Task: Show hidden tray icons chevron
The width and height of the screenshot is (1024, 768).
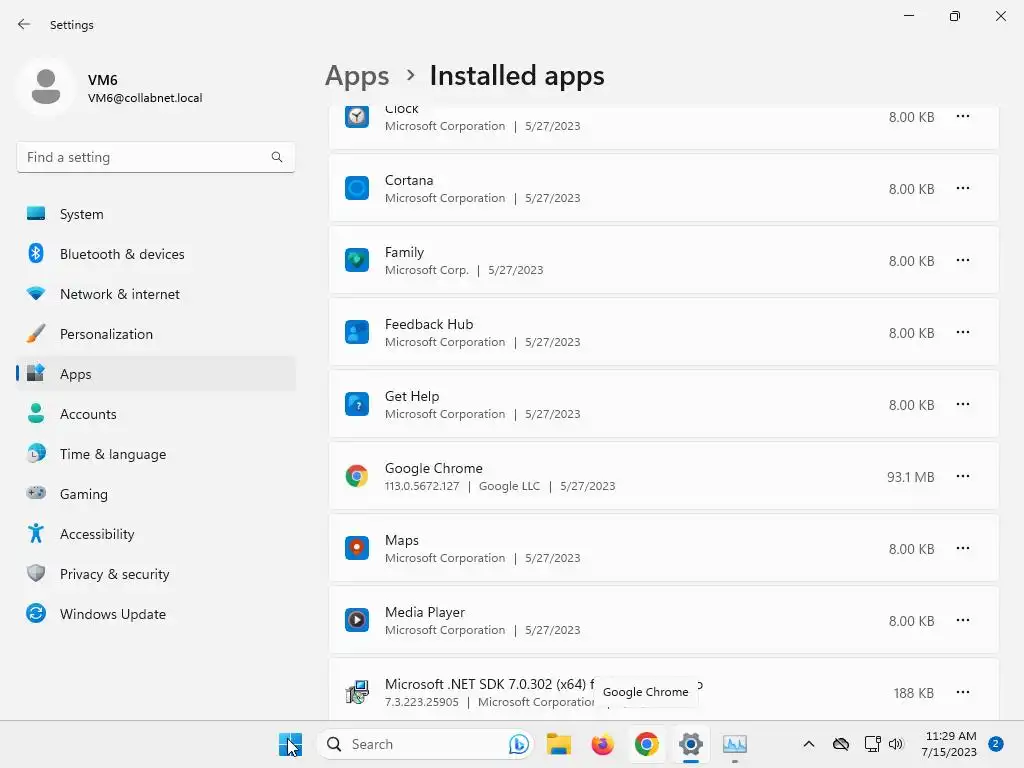Action: (808, 744)
